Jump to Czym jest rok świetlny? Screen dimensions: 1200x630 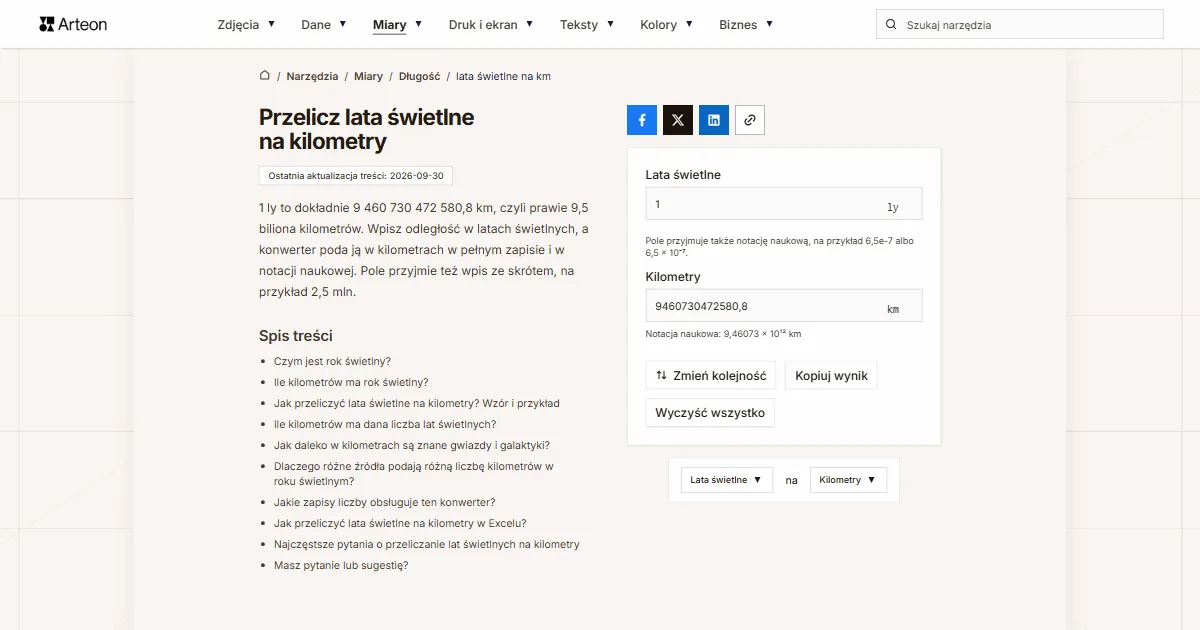coord(332,361)
